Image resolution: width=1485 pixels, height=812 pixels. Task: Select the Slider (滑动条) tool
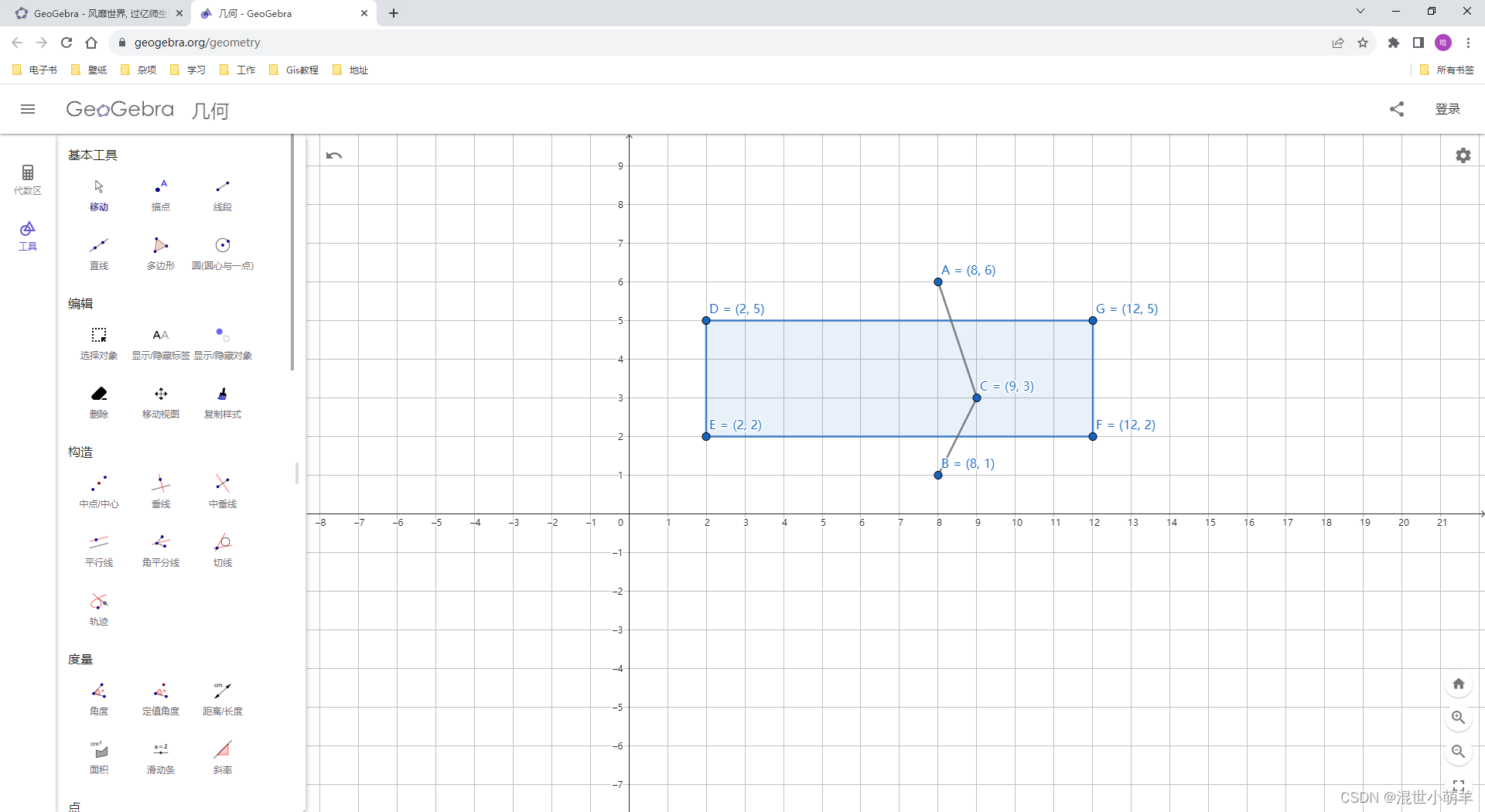pos(161,758)
